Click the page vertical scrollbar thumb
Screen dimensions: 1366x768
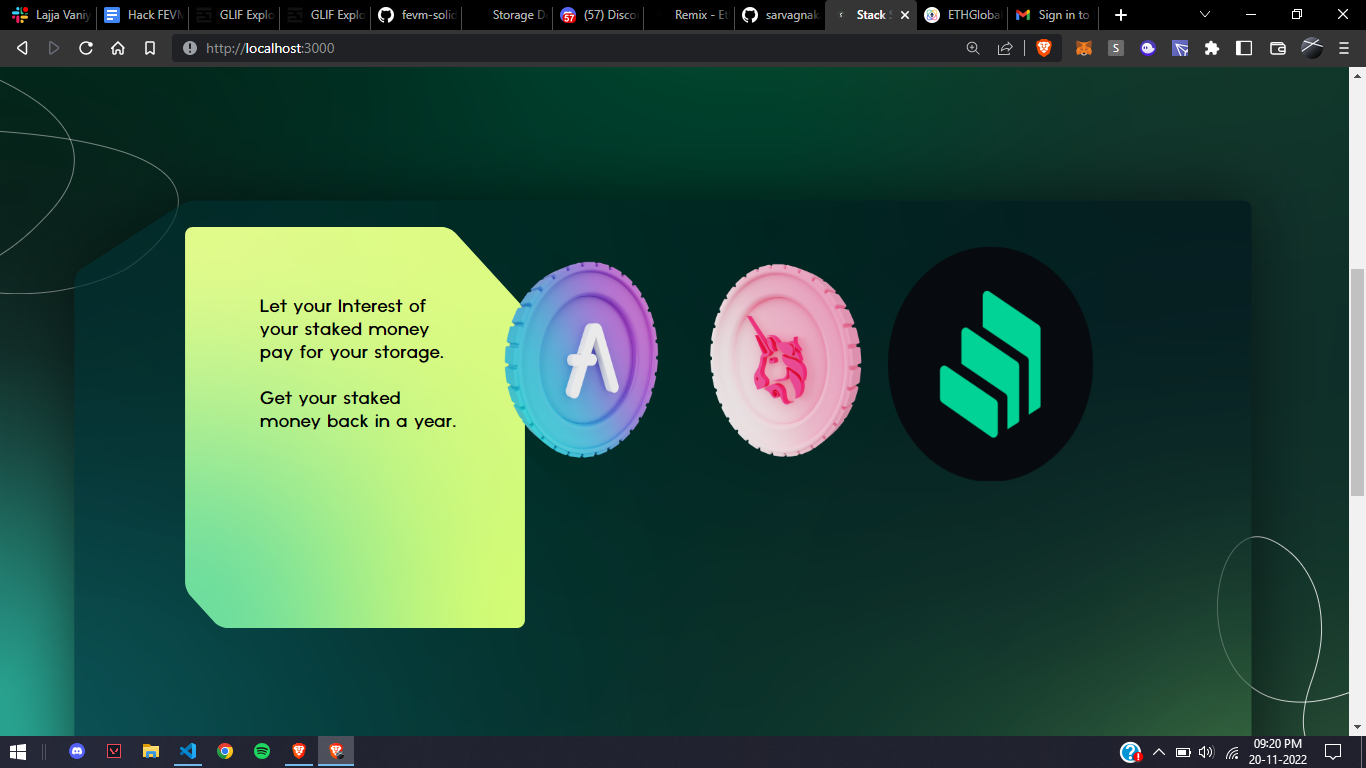(1357, 382)
